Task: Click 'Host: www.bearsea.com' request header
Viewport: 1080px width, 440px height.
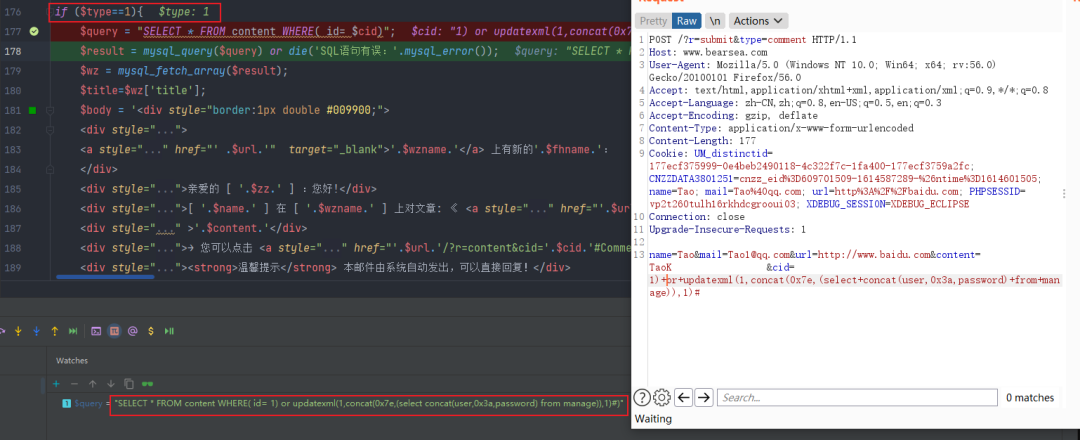Action: (x=708, y=52)
